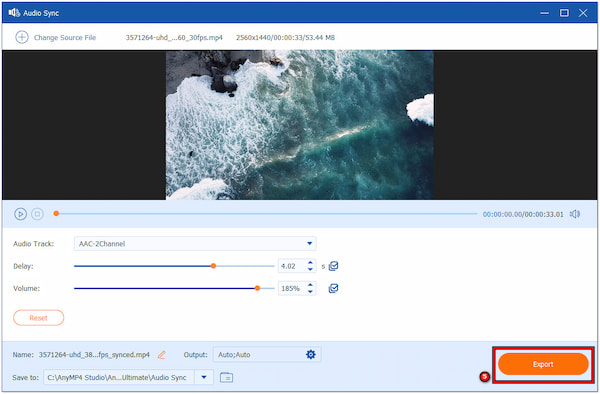Edit the output file name pencil icon
The image size is (600, 394).
162,355
